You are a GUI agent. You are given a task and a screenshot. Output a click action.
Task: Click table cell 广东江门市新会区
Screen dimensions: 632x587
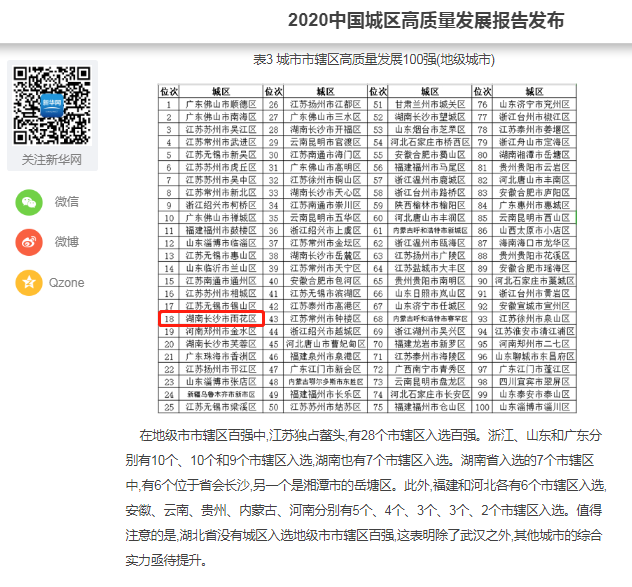coord(325,369)
